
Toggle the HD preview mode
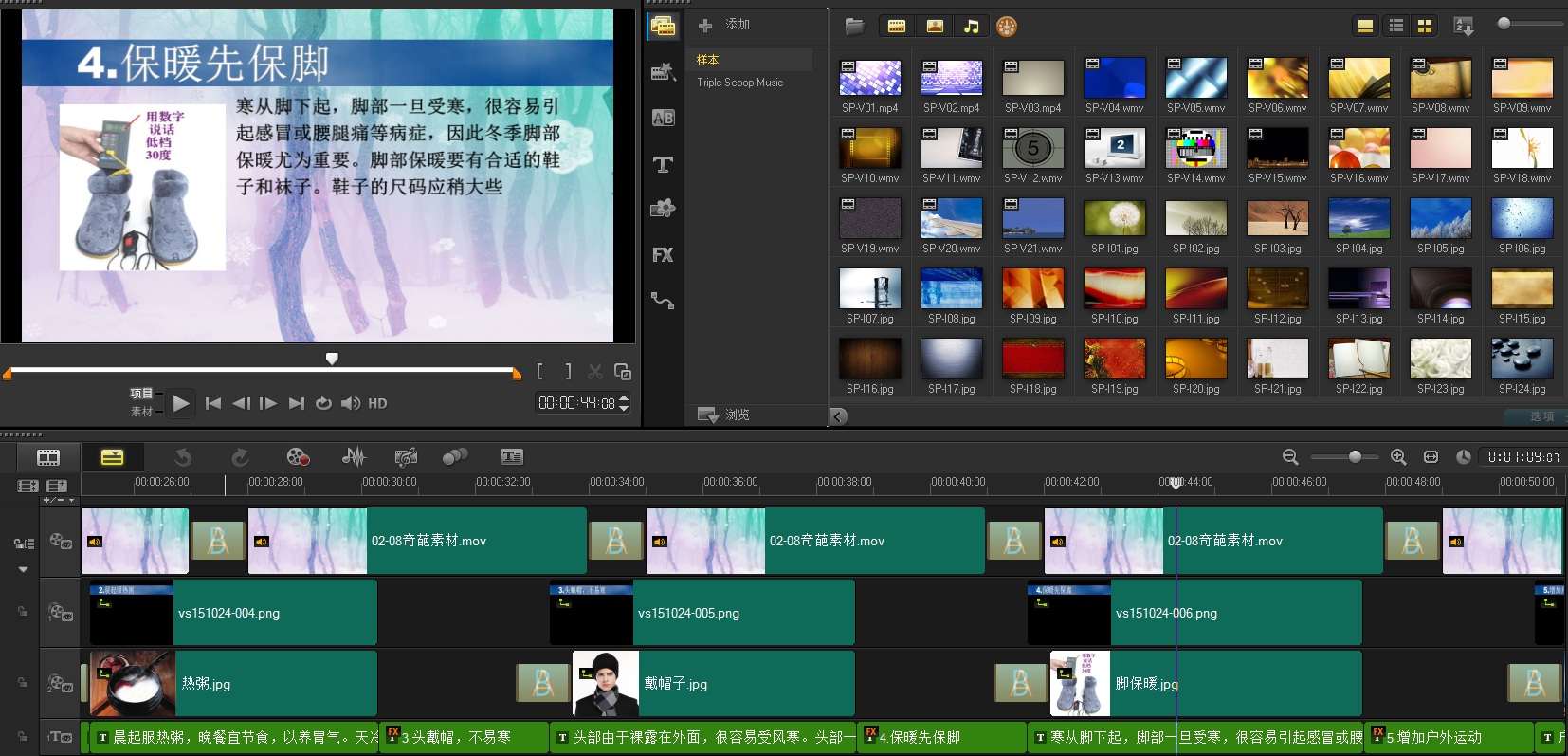tap(377, 403)
